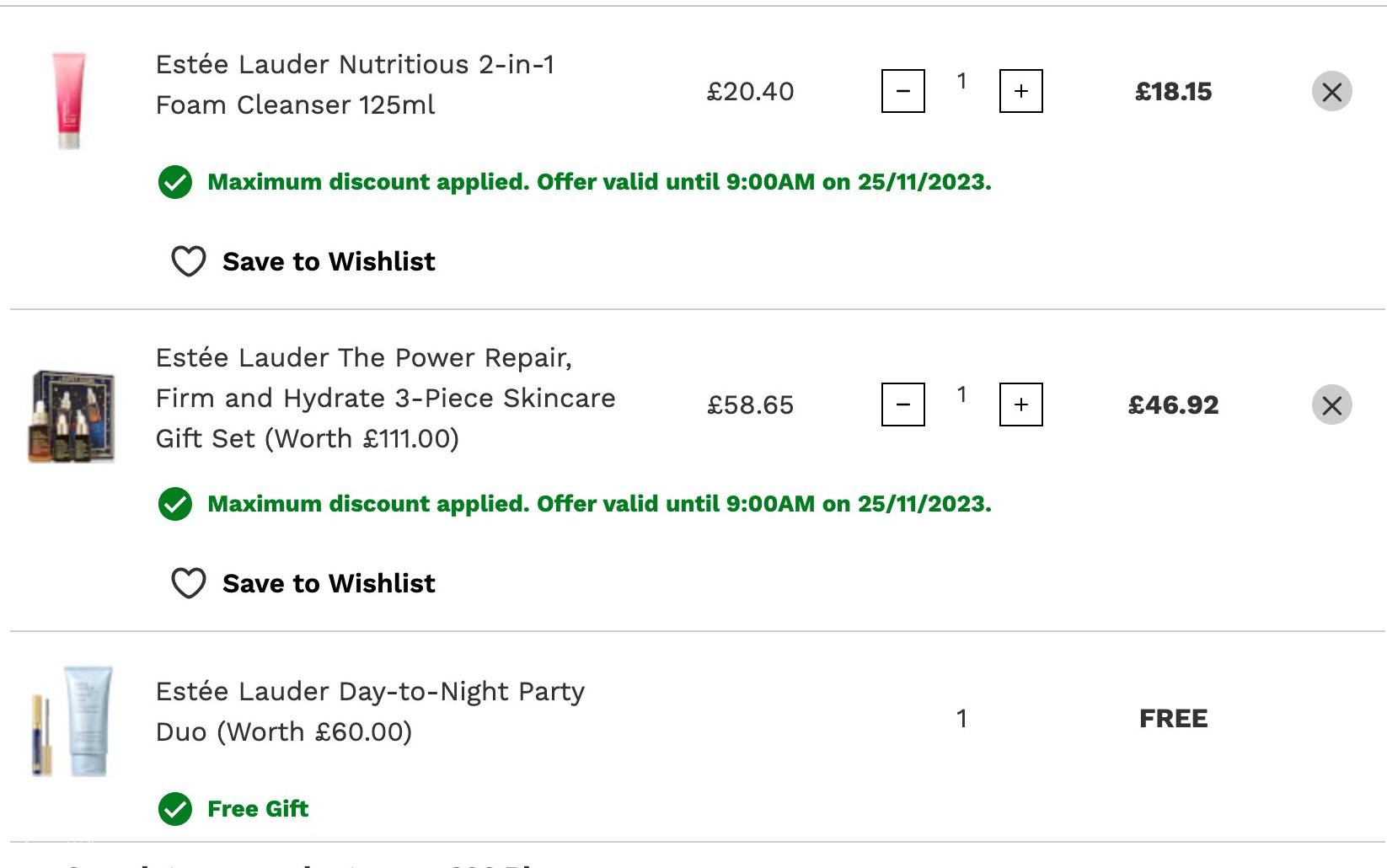Click the Skincare Gift Set product thumbnail

point(72,415)
